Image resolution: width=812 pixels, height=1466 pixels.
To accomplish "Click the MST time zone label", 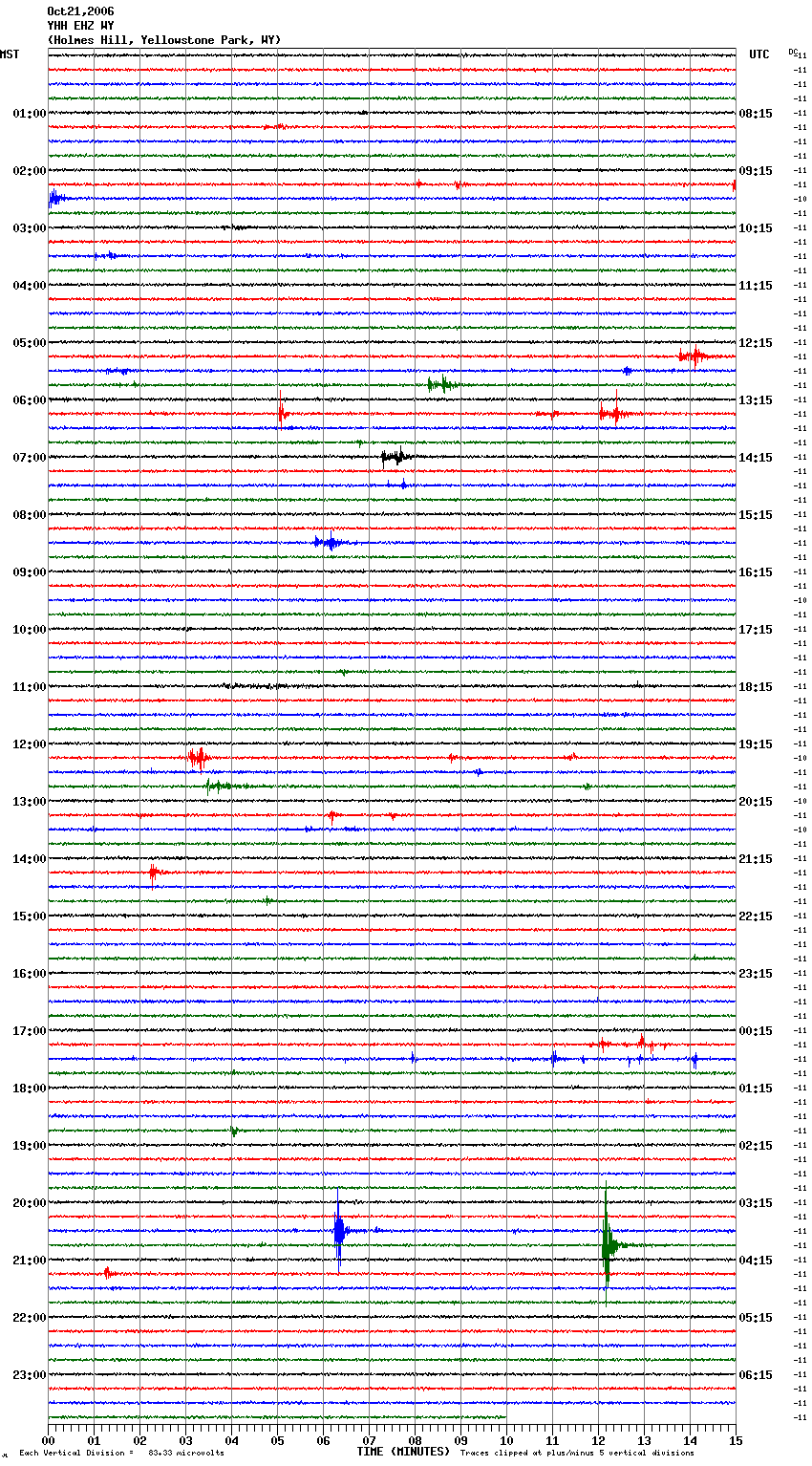I will 10,54.
